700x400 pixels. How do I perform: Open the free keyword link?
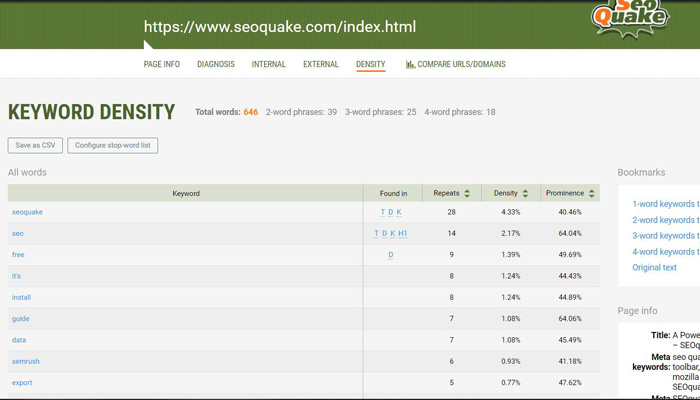[x=18, y=255]
